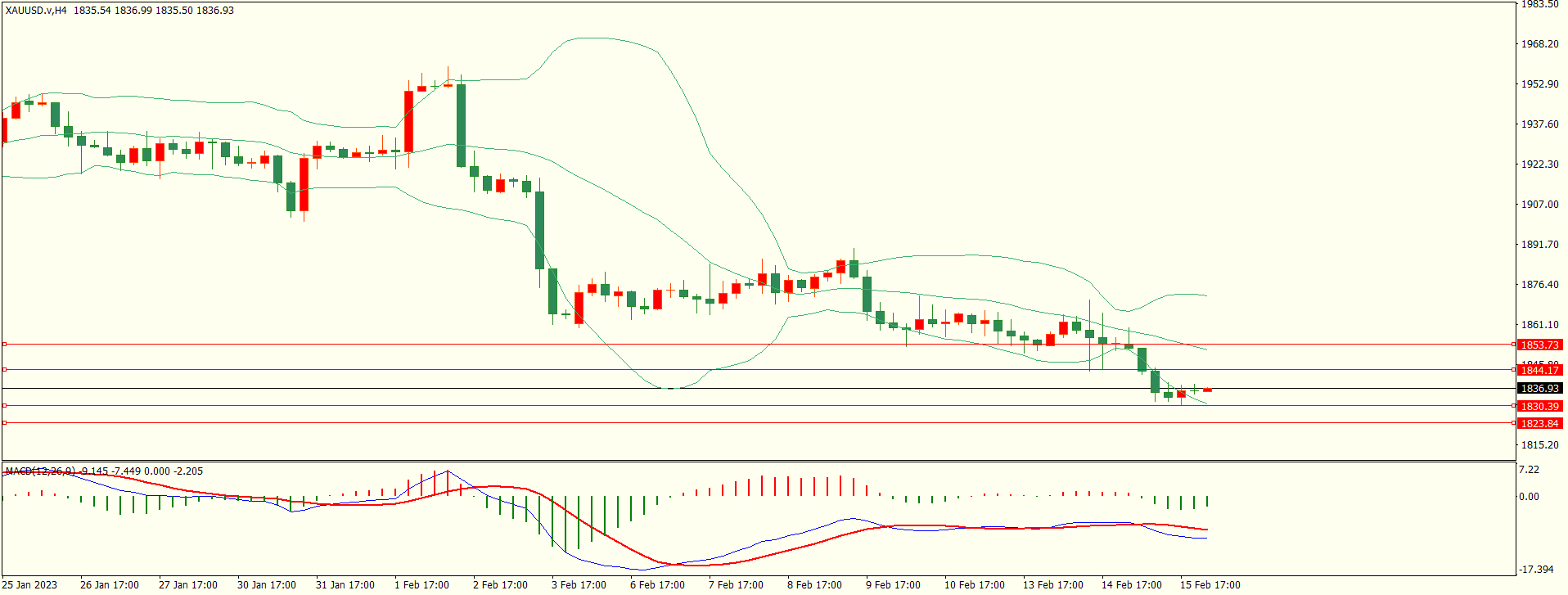
Task: Click the 9 Feb 17:00 date label
Action: [893, 585]
